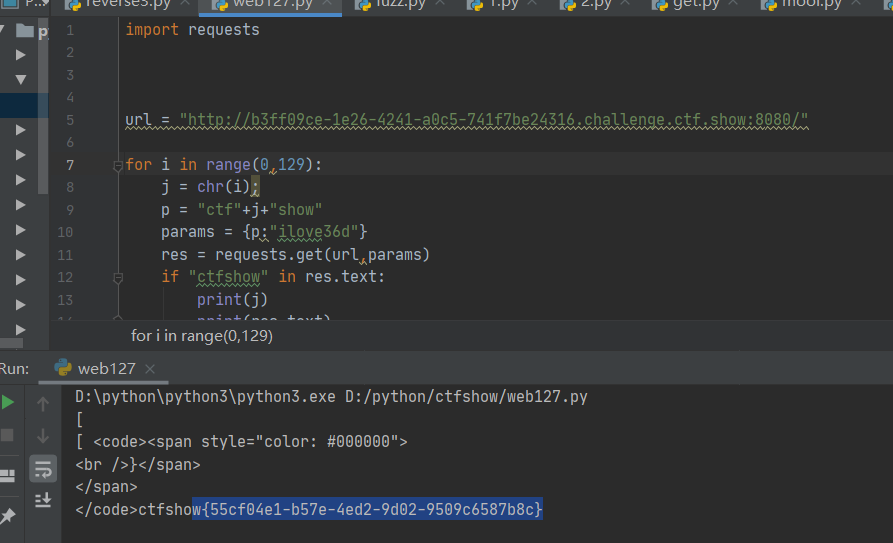The image size is (893, 543).
Task: Click the 'p = "ctf"+j+"show"' line
Action: (241, 210)
